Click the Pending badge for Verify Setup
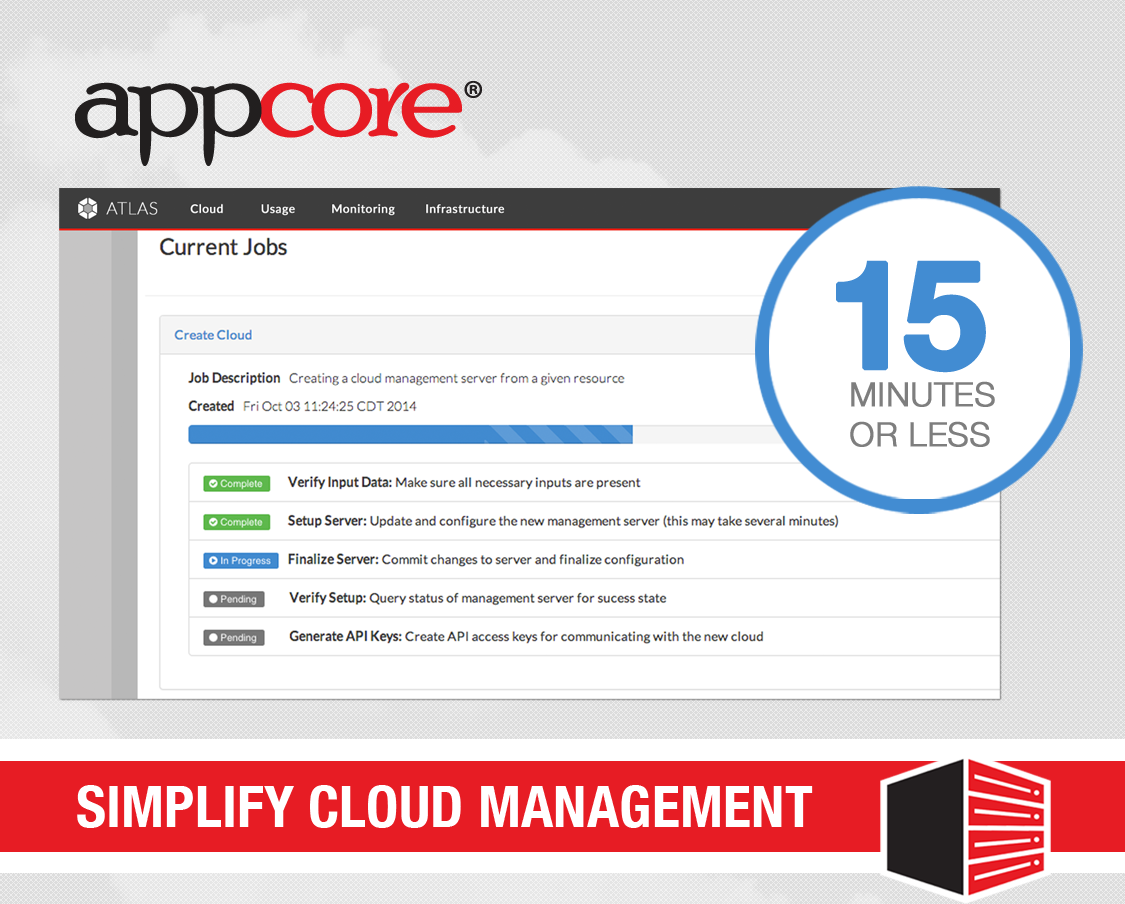 [x=234, y=599]
